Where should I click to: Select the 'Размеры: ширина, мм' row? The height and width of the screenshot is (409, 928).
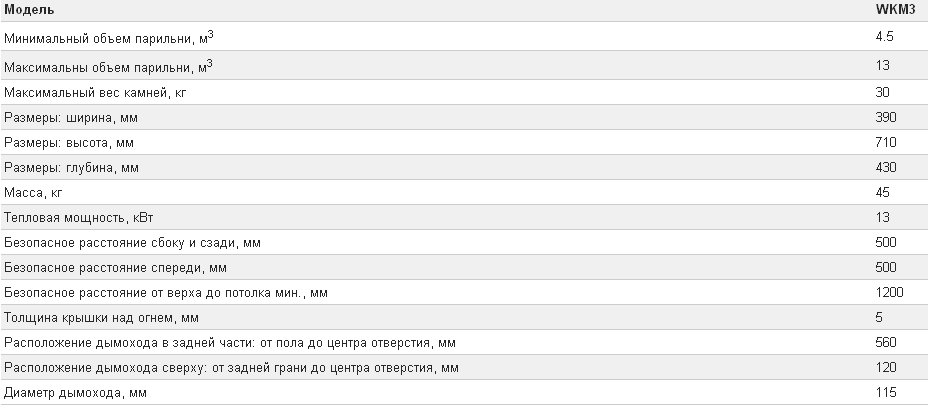point(464,117)
